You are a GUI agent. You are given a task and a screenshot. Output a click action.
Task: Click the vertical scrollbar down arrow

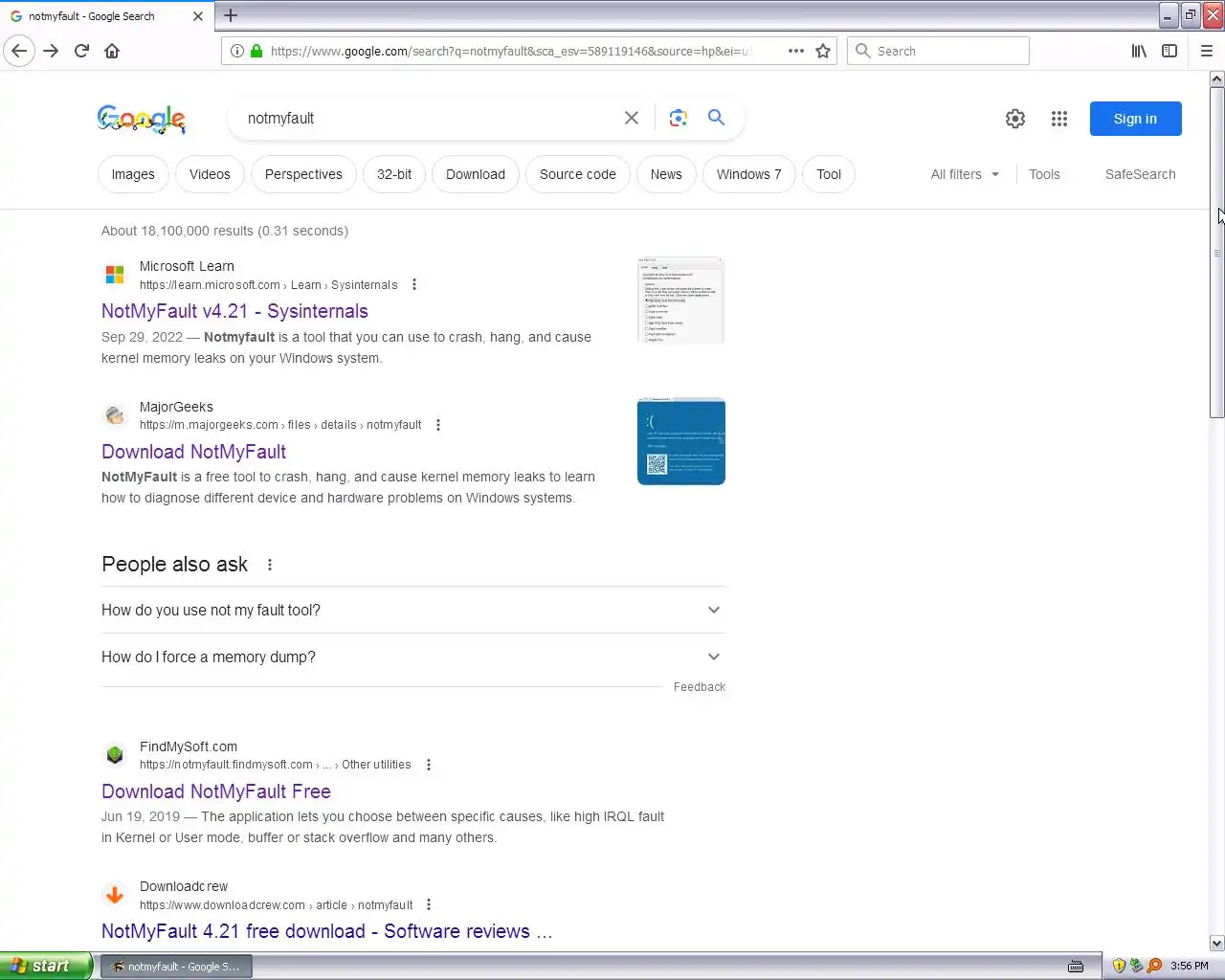1217,943
